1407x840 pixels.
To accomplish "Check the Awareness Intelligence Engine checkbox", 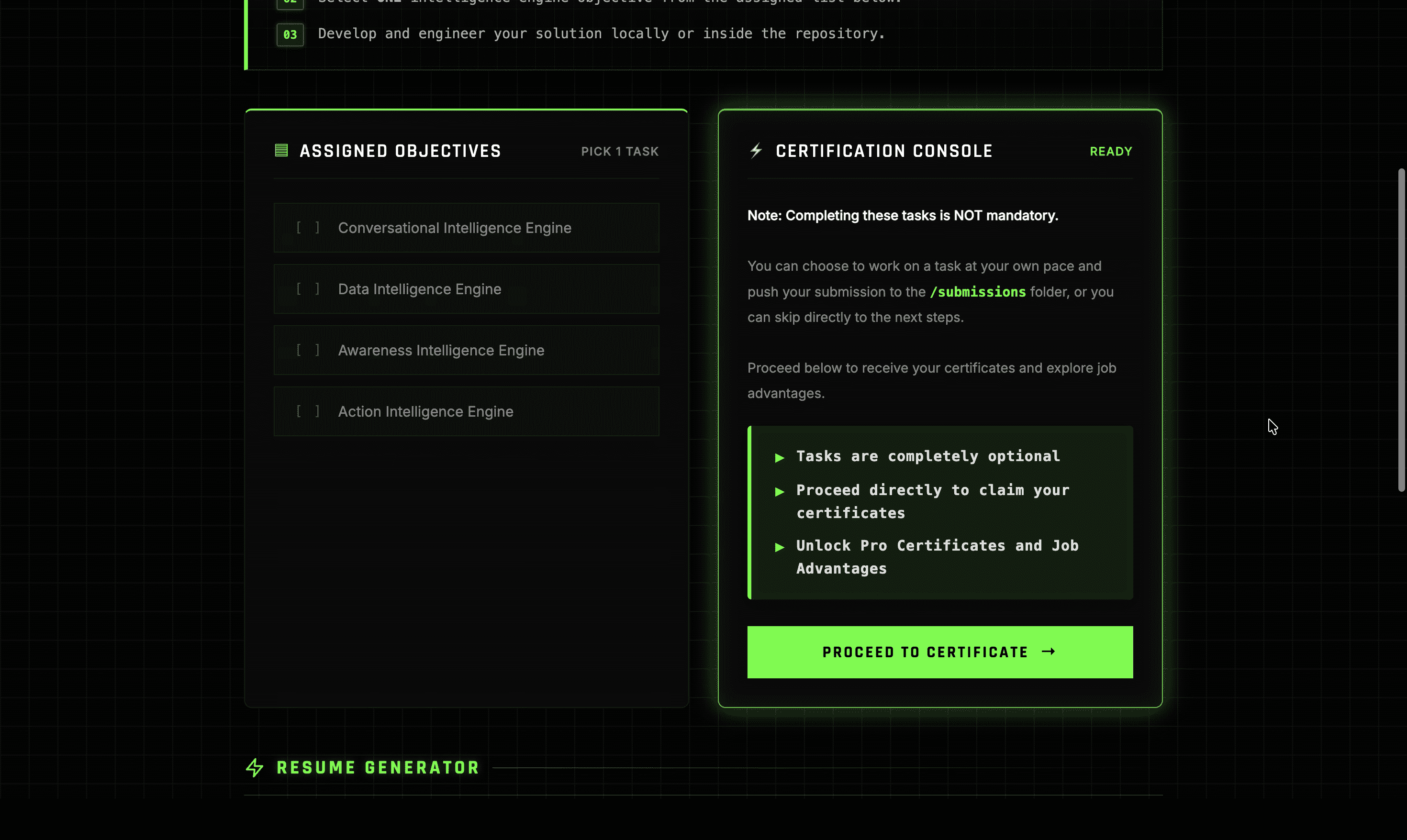I will tap(308, 350).
